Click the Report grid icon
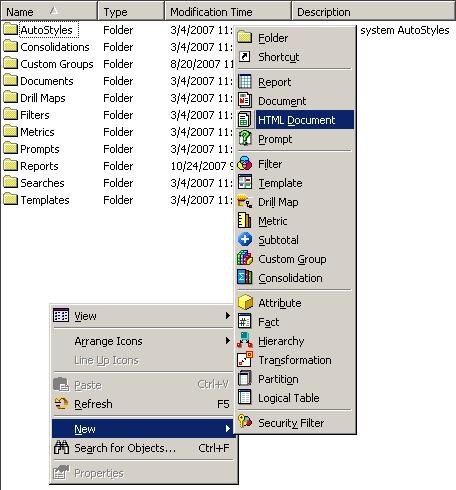The width and height of the screenshot is (456, 490). (245, 82)
